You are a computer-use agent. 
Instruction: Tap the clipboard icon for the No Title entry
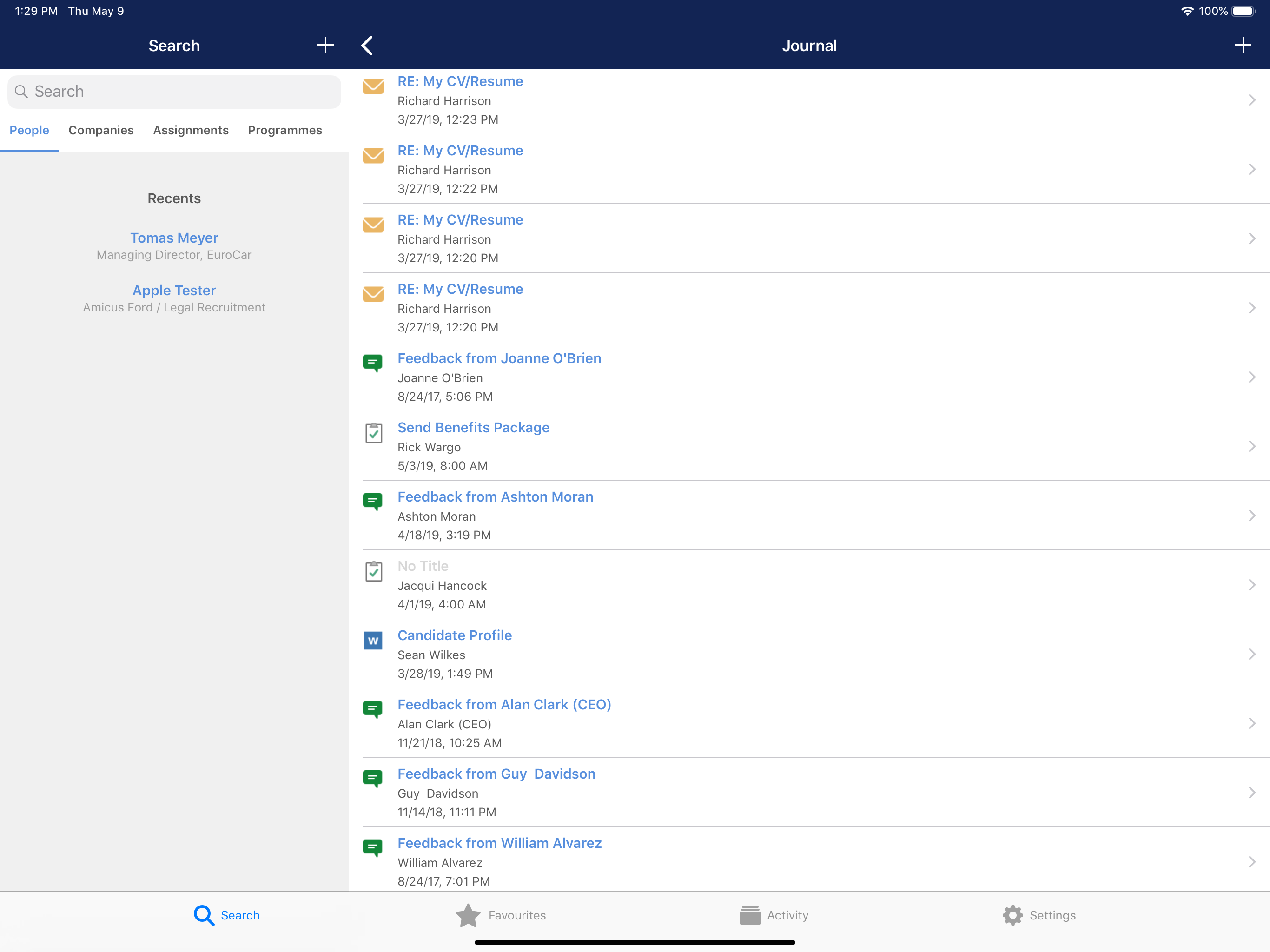[374, 571]
